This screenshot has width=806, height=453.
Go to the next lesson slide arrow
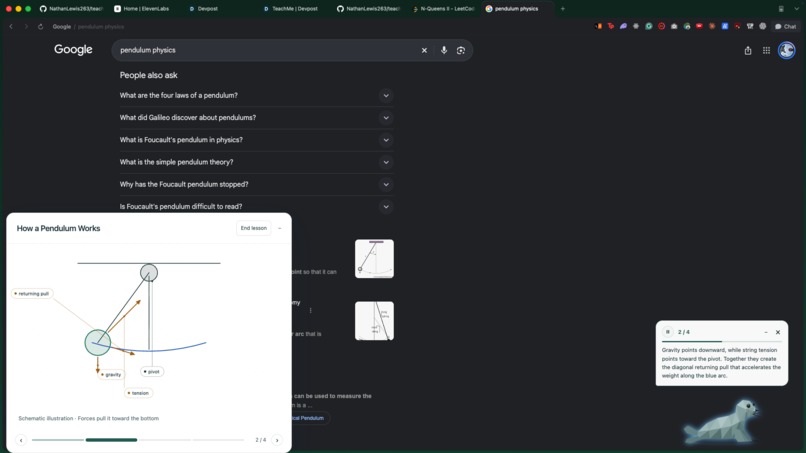277,440
